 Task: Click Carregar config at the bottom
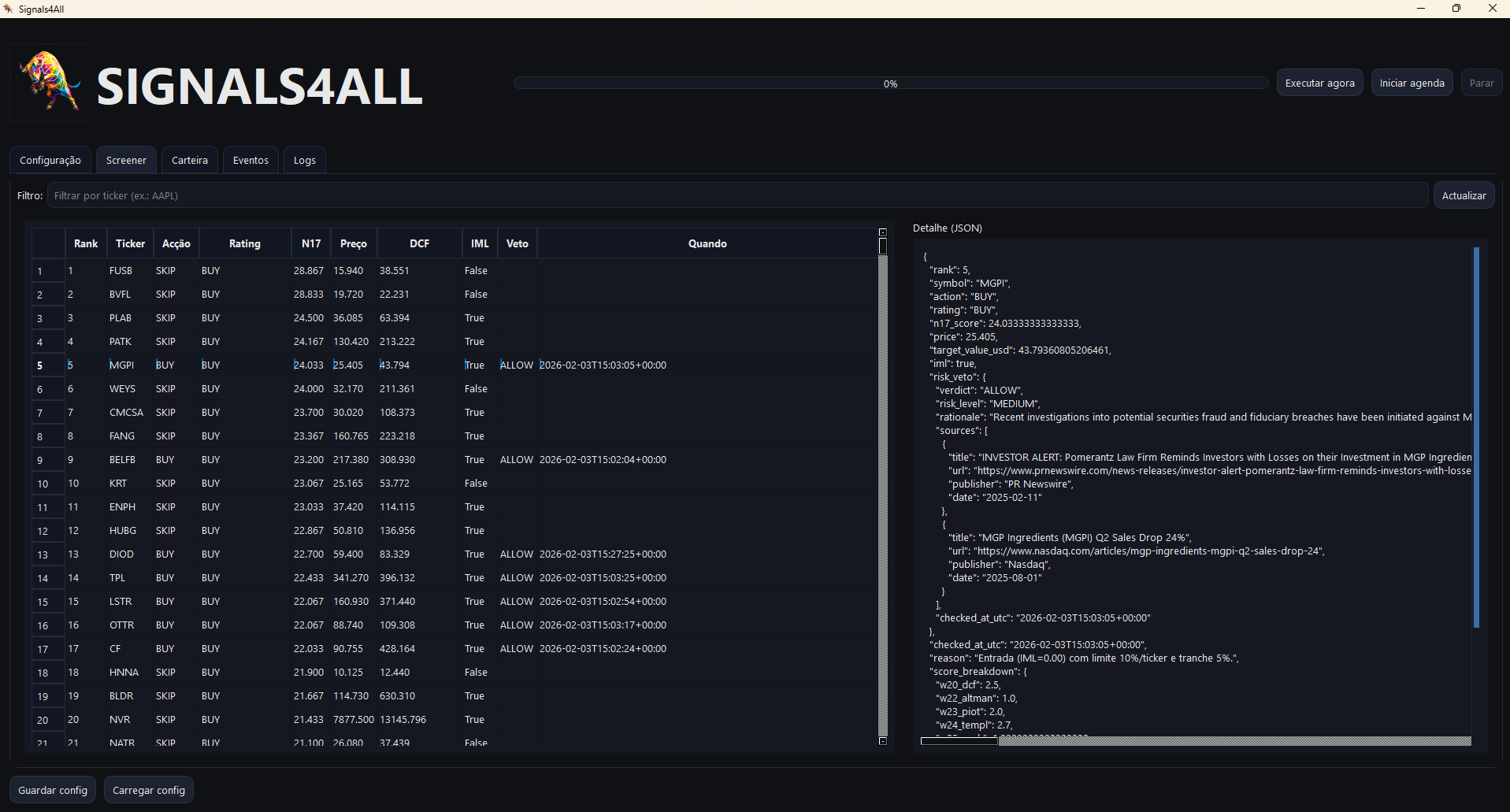coord(148,789)
